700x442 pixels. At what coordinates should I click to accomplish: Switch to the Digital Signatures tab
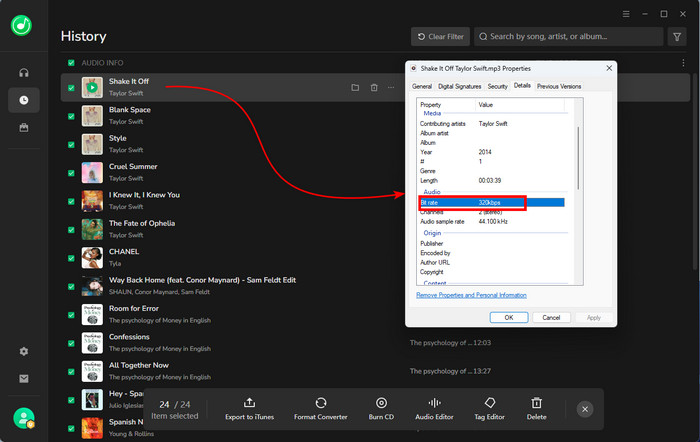tap(459, 86)
